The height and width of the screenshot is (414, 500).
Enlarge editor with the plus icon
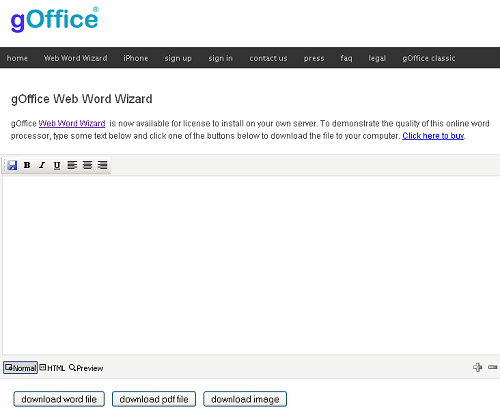[x=477, y=367]
